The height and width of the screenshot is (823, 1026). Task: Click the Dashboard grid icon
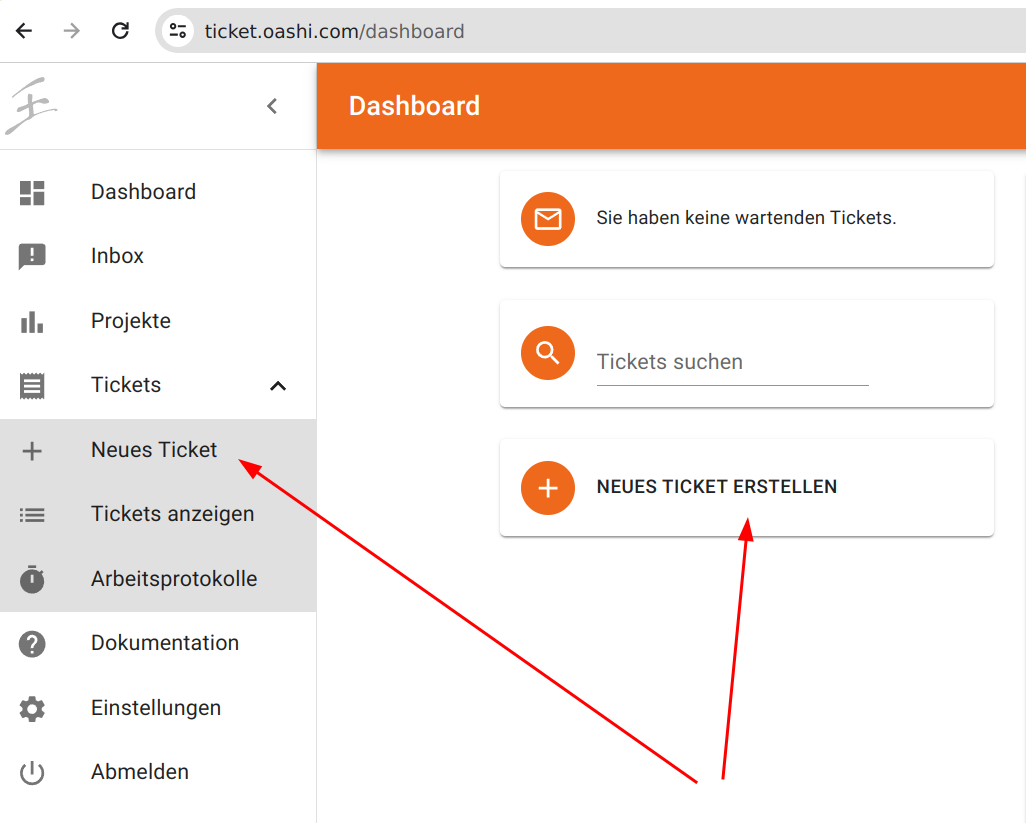[x=31, y=191]
